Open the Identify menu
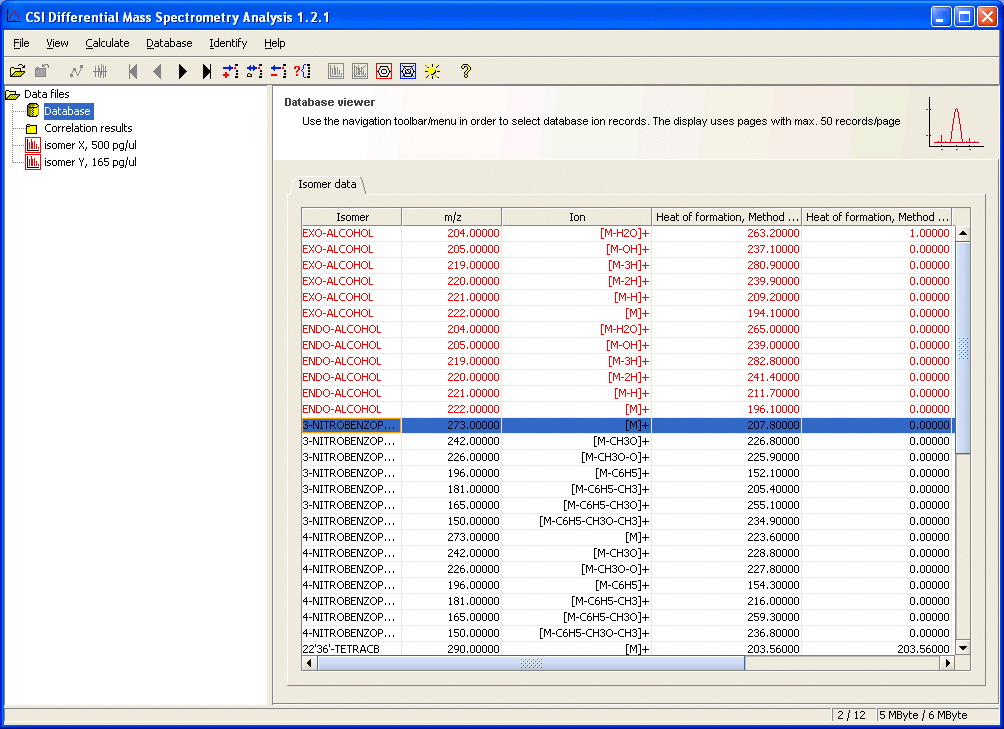The width and height of the screenshot is (1004, 729). tap(228, 43)
